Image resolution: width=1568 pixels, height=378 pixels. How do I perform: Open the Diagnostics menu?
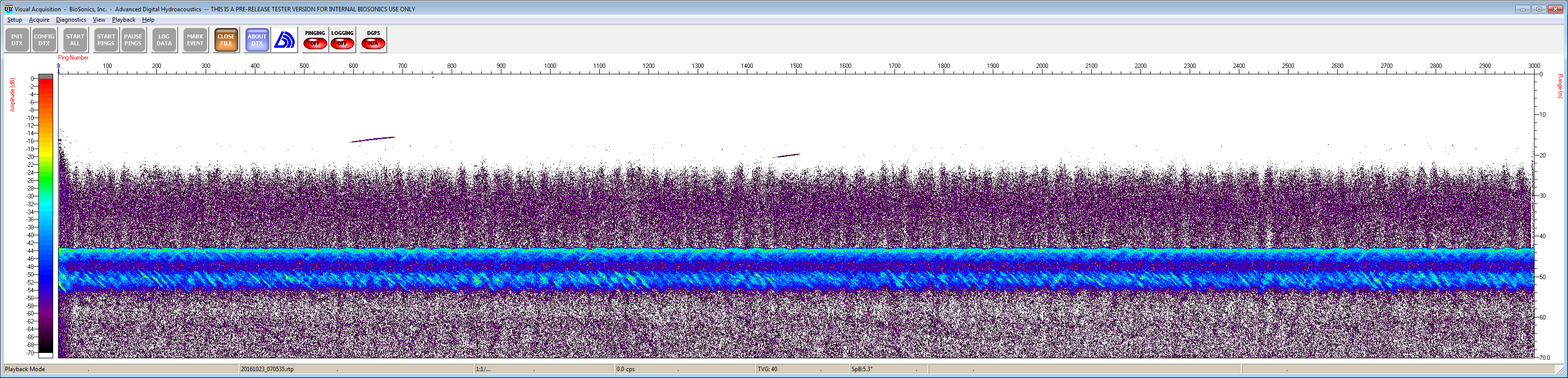[71, 20]
